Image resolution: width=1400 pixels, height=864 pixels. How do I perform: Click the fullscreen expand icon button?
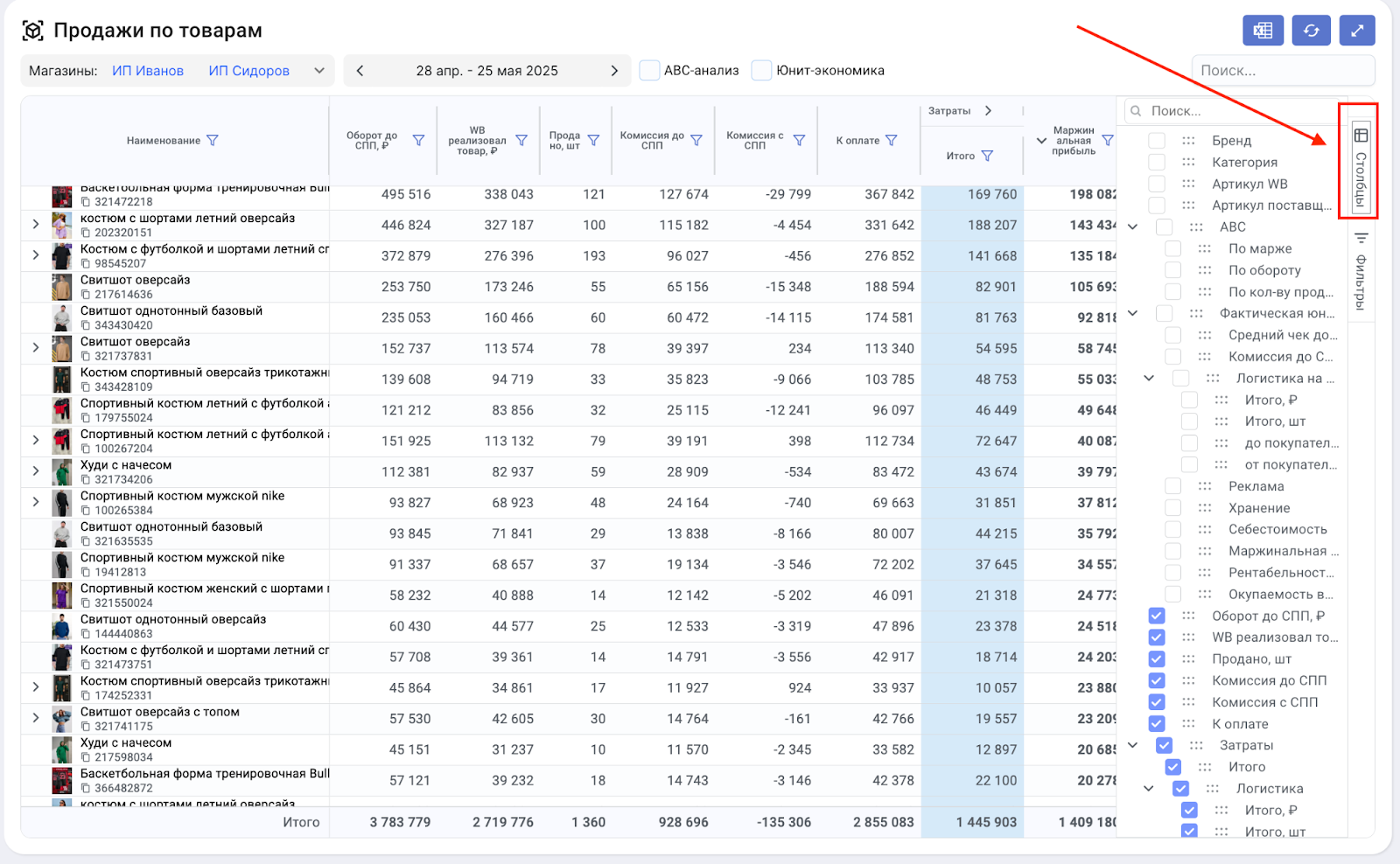click(x=1356, y=31)
